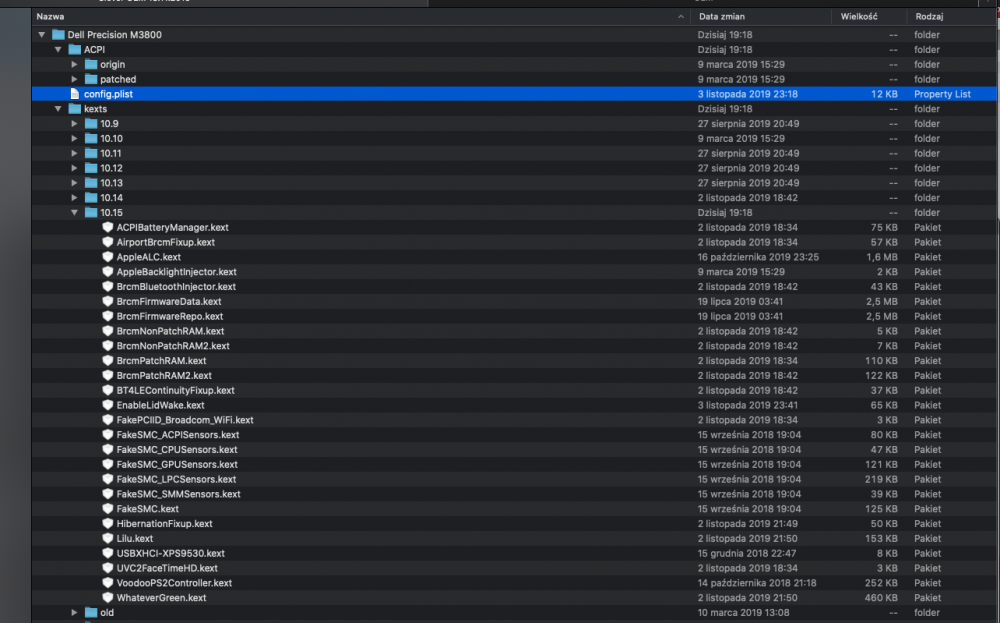Select the HibernationFixup.kext file name
1000x623 pixels.
tap(165, 524)
